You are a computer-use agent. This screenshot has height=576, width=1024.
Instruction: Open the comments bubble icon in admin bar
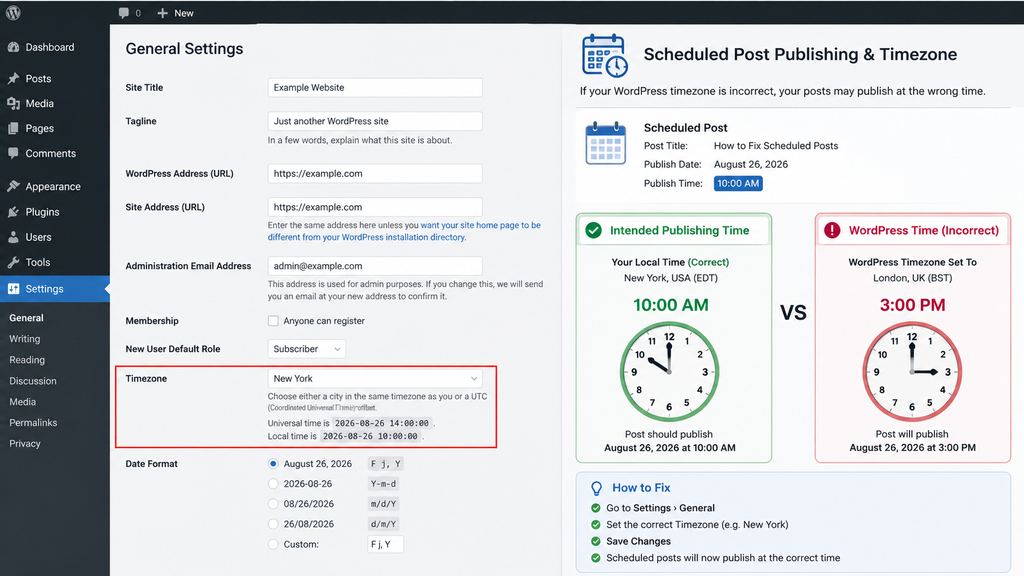(x=123, y=13)
